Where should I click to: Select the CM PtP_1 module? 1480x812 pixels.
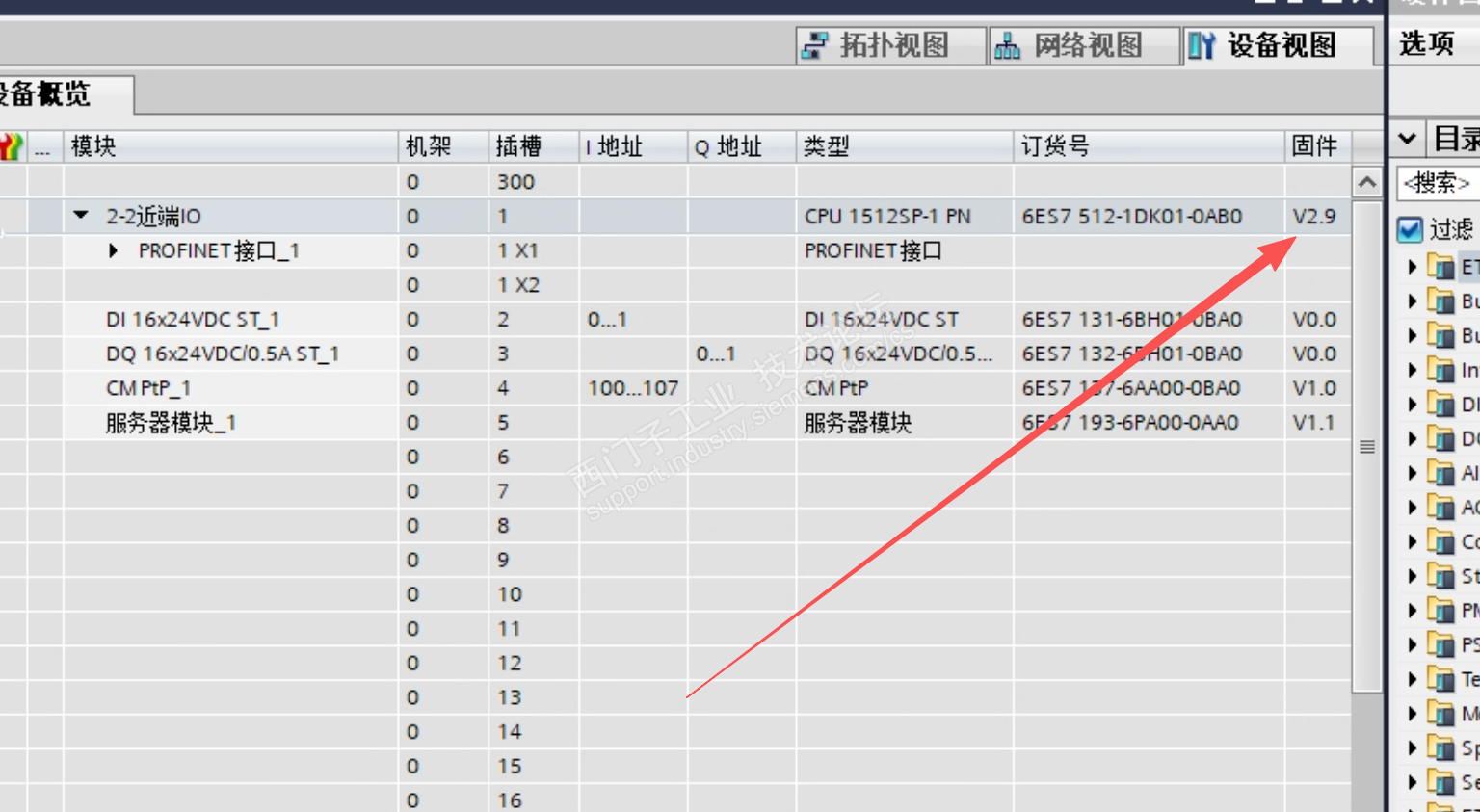click(148, 388)
